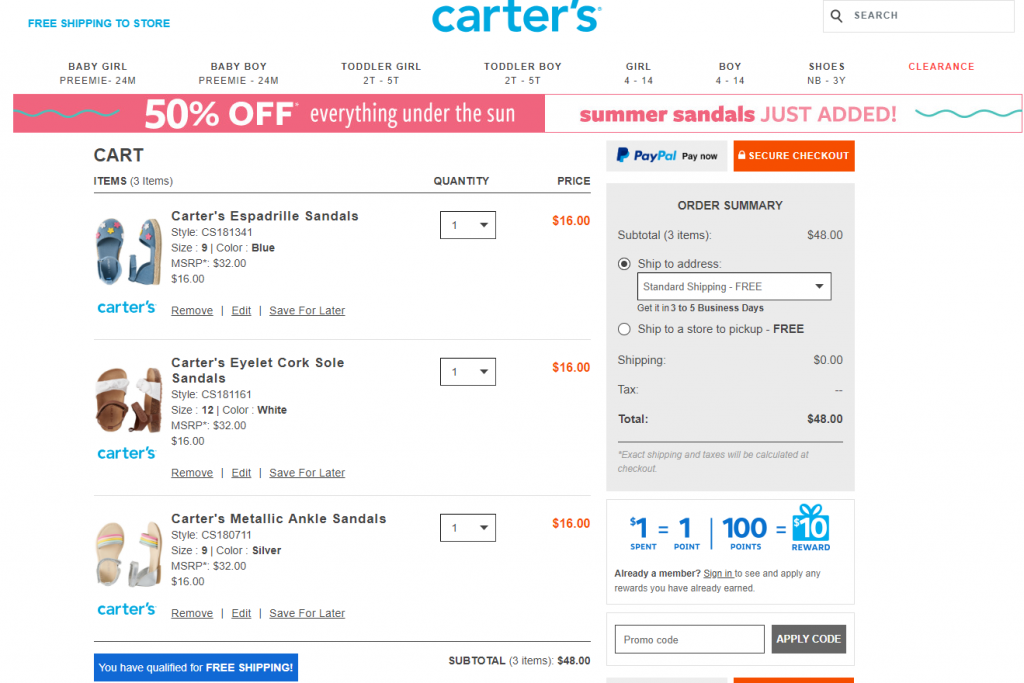Viewport: 1024px width, 683px height.
Task: Select the Ship to address radio button
Action: pos(625,264)
